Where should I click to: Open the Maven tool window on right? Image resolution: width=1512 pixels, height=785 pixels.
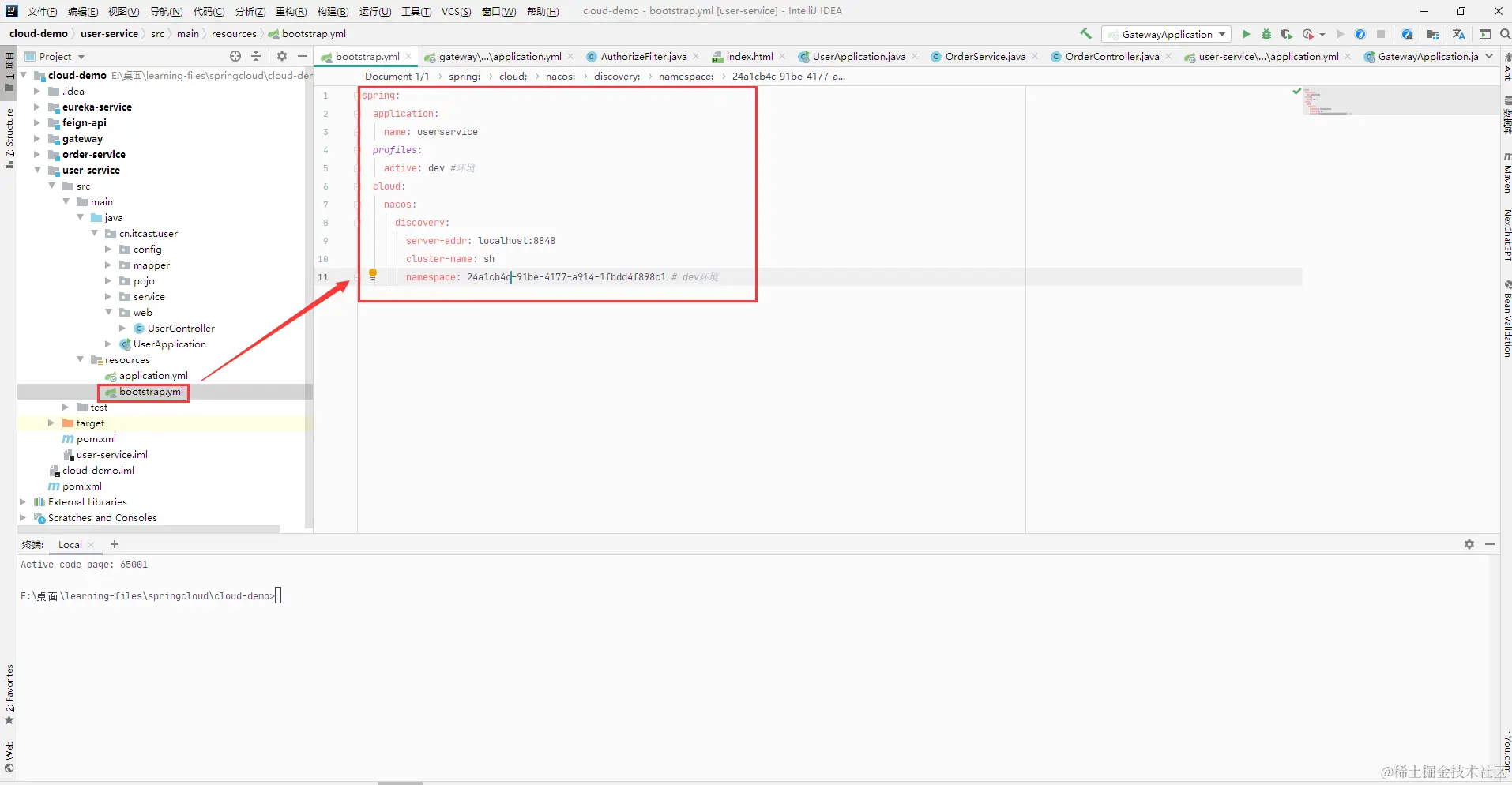coord(1506,174)
